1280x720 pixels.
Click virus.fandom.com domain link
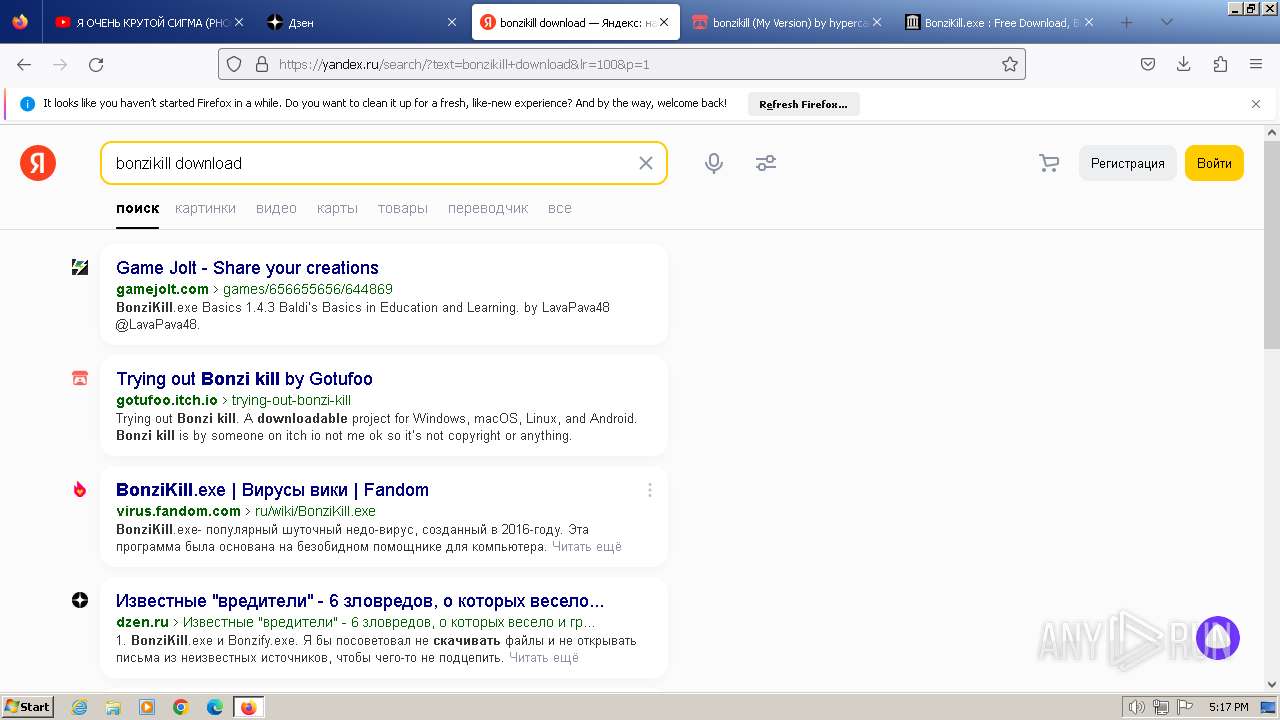click(x=178, y=511)
